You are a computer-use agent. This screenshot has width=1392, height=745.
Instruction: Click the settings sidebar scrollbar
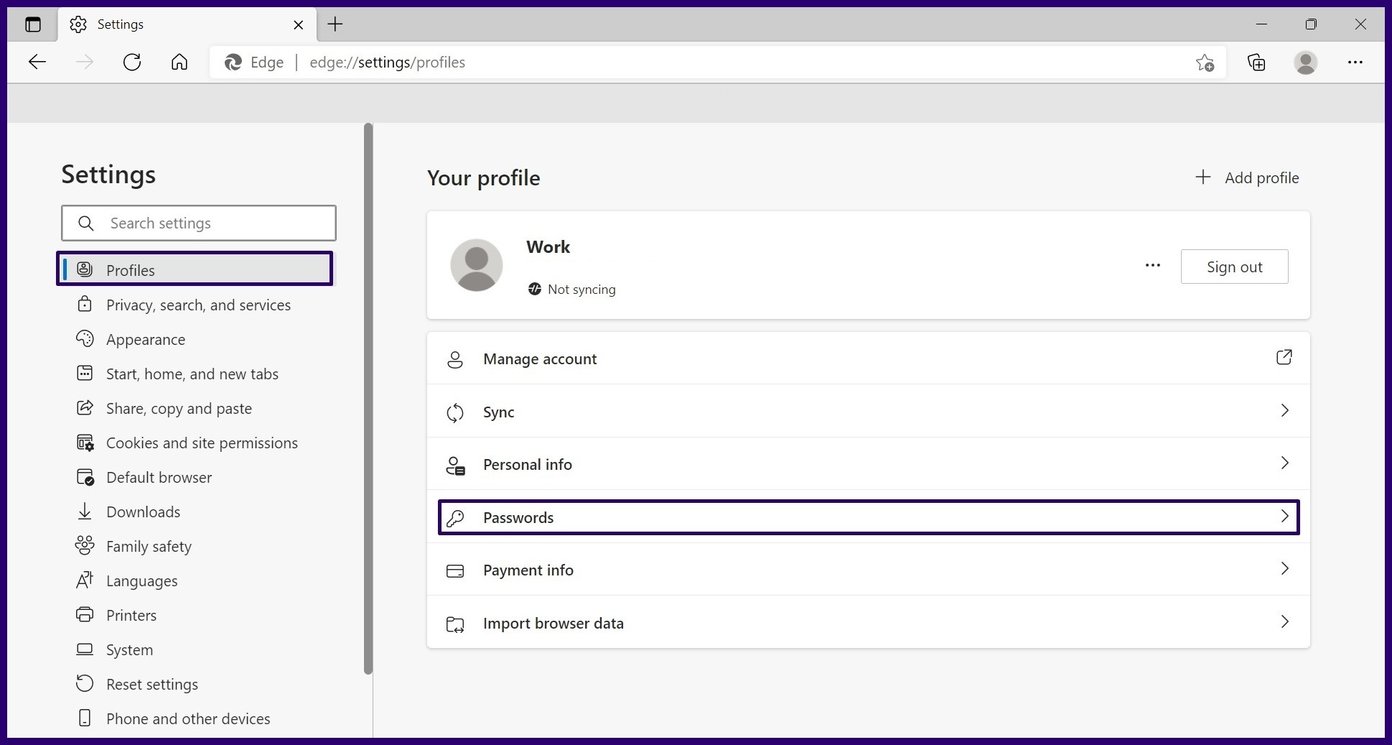point(368,398)
